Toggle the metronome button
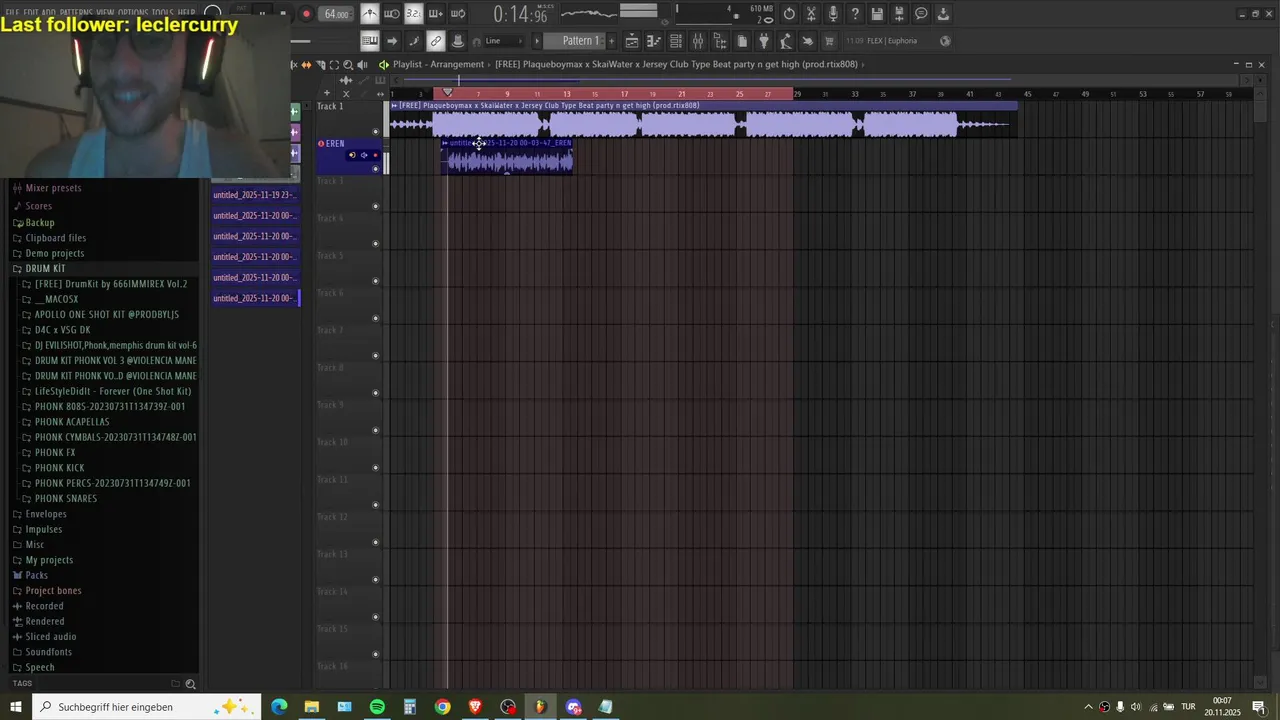The height and width of the screenshot is (720, 1280). pyautogui.click(x=370, y=14)
